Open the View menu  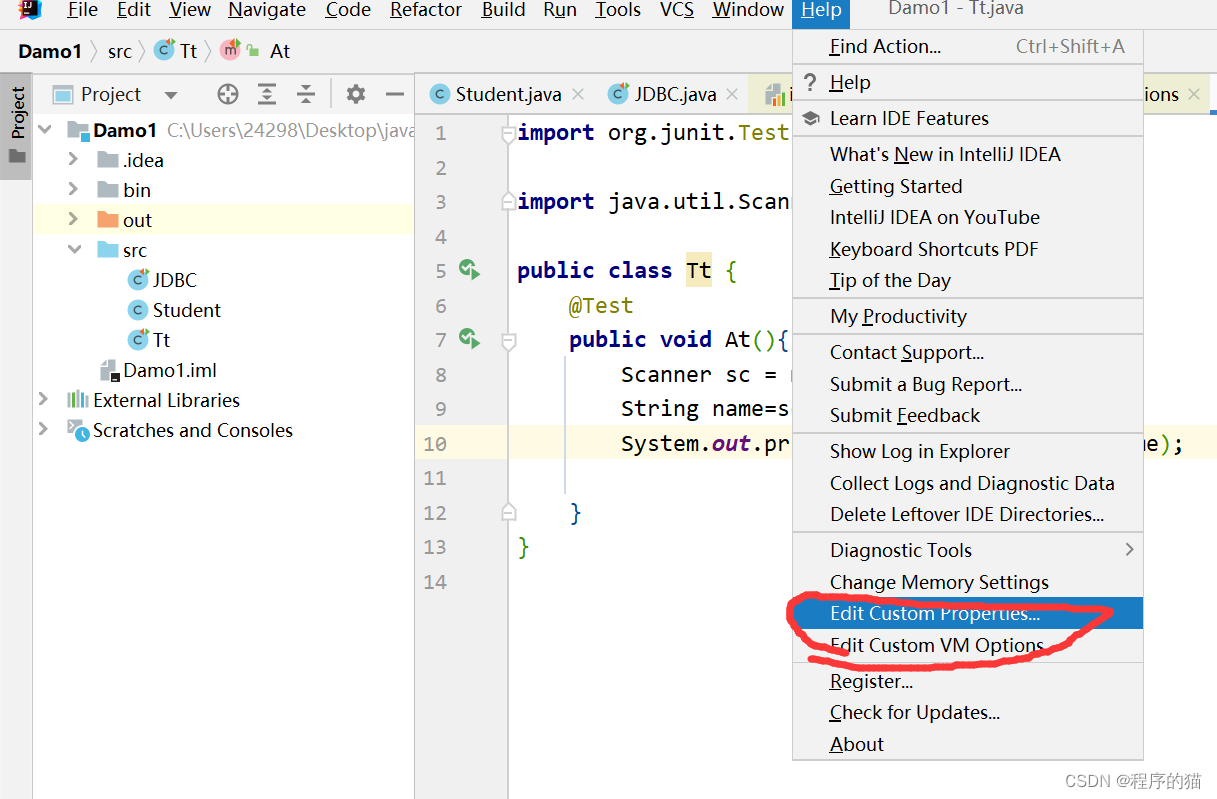190,10
